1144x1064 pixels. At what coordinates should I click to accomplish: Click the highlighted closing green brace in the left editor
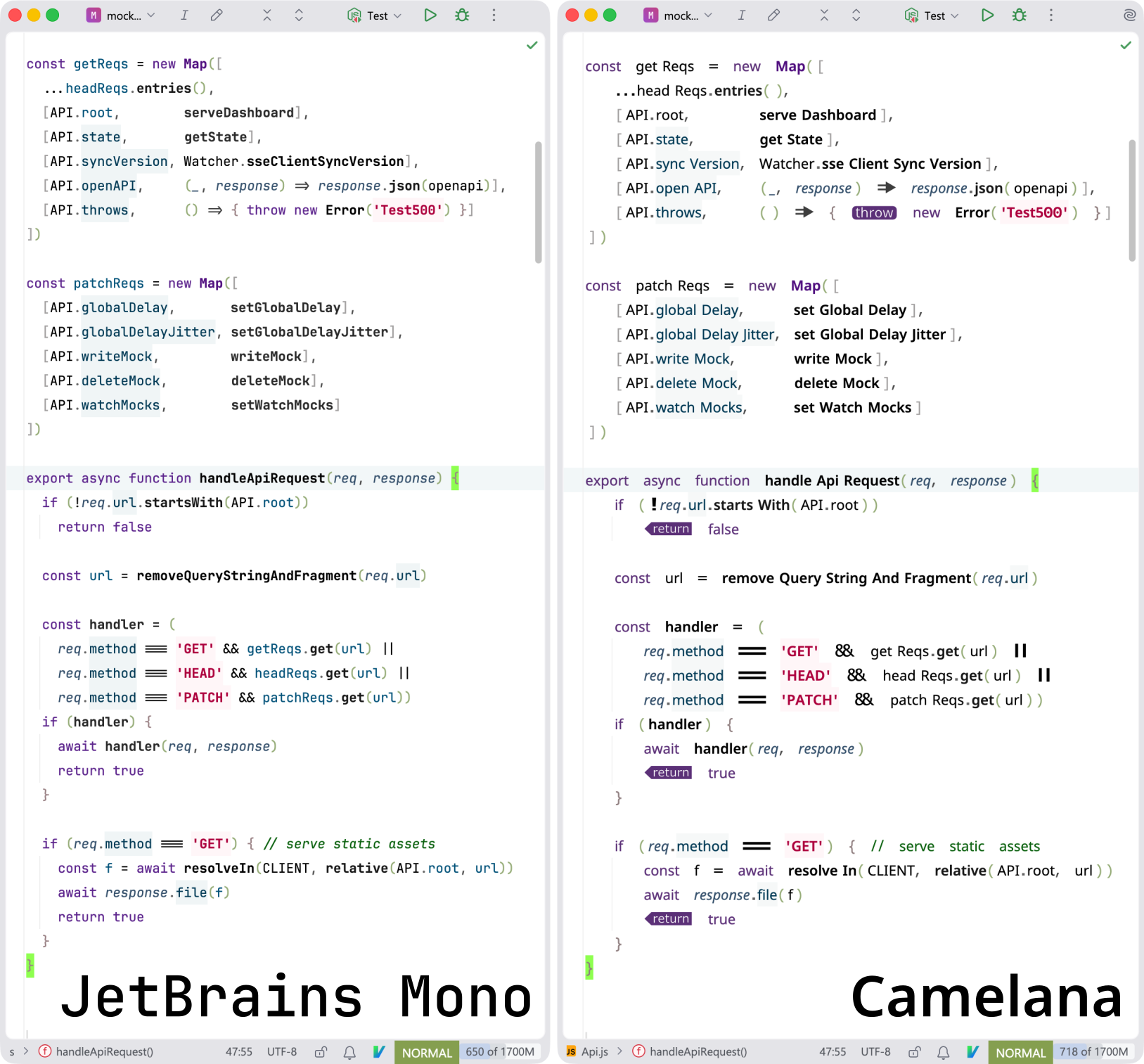(30, 966)
